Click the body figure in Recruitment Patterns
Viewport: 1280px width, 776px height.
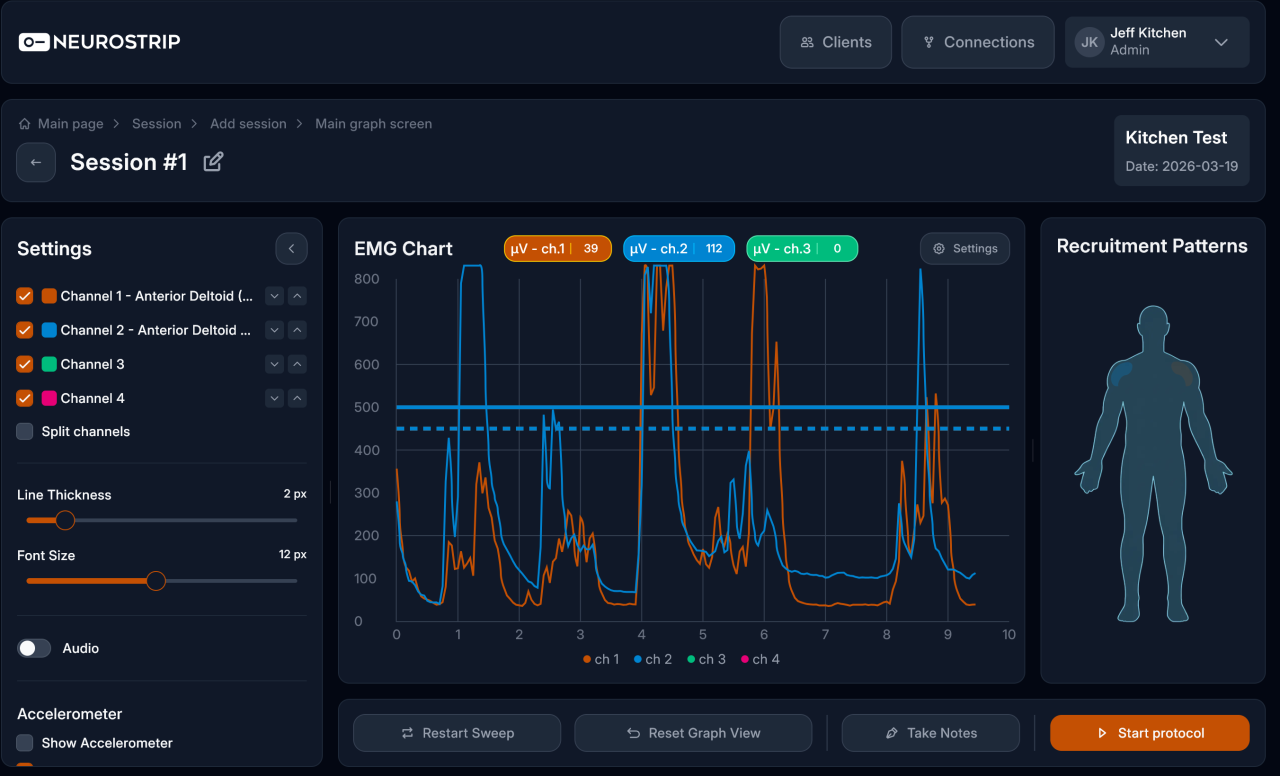click(1153, 464)
